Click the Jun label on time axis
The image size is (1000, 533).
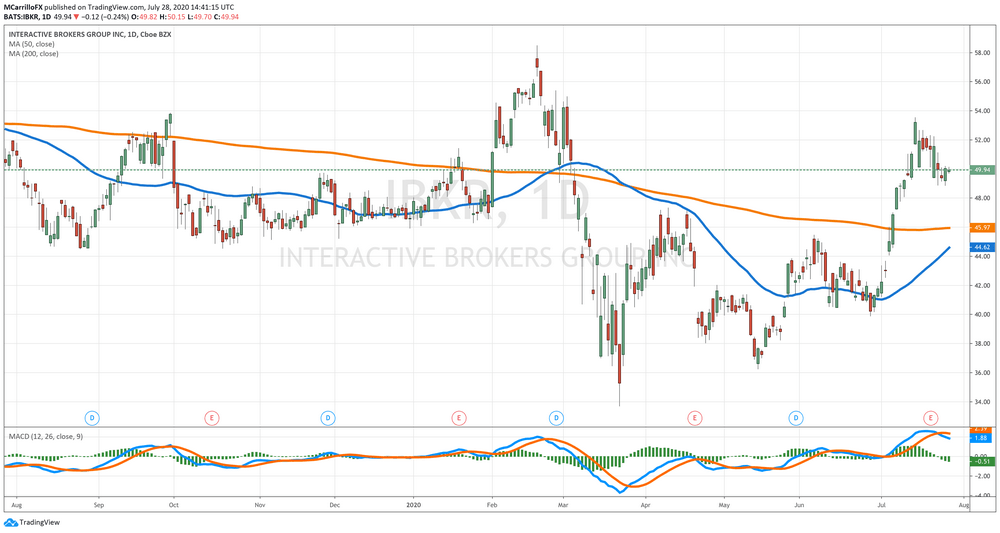[798, 505]
